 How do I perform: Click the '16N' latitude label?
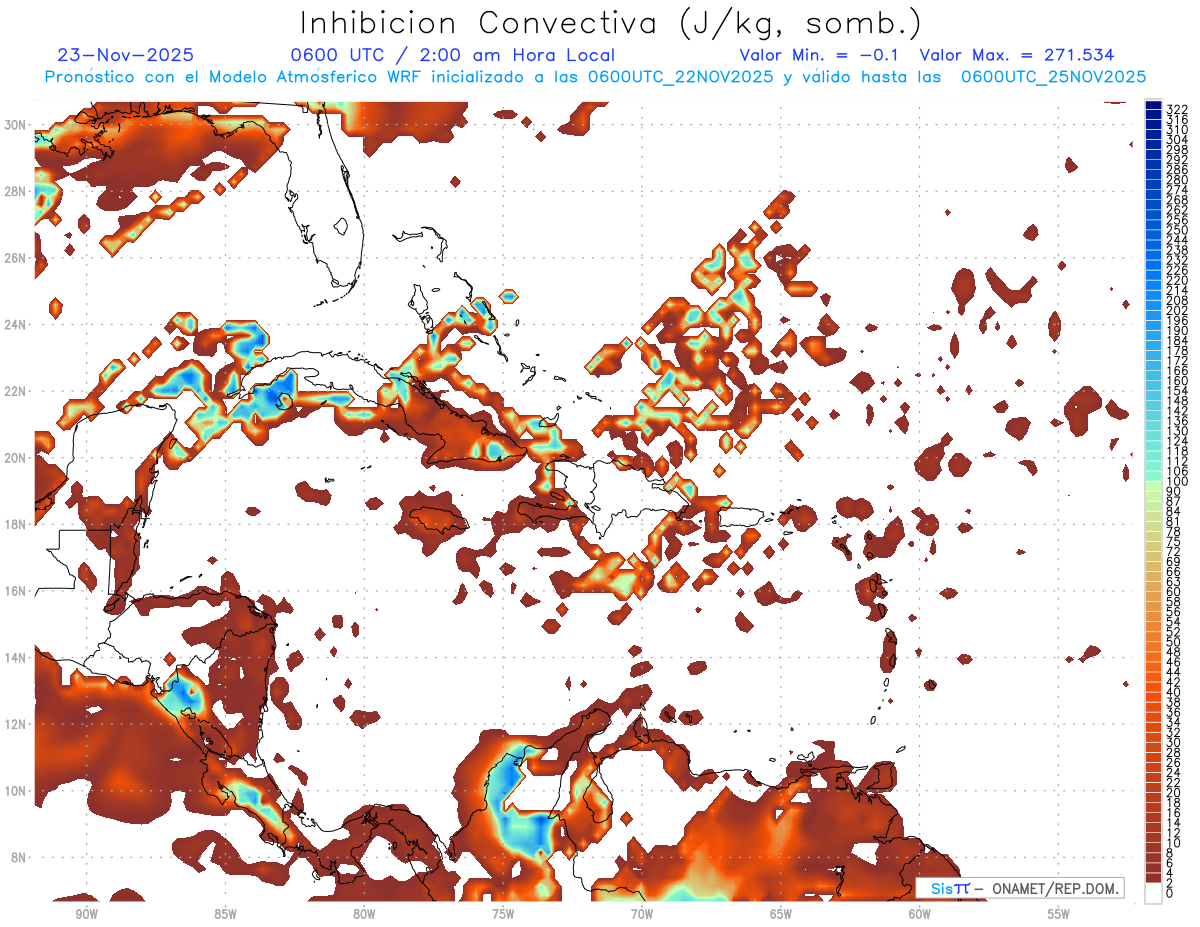click(x=17, y=591)
